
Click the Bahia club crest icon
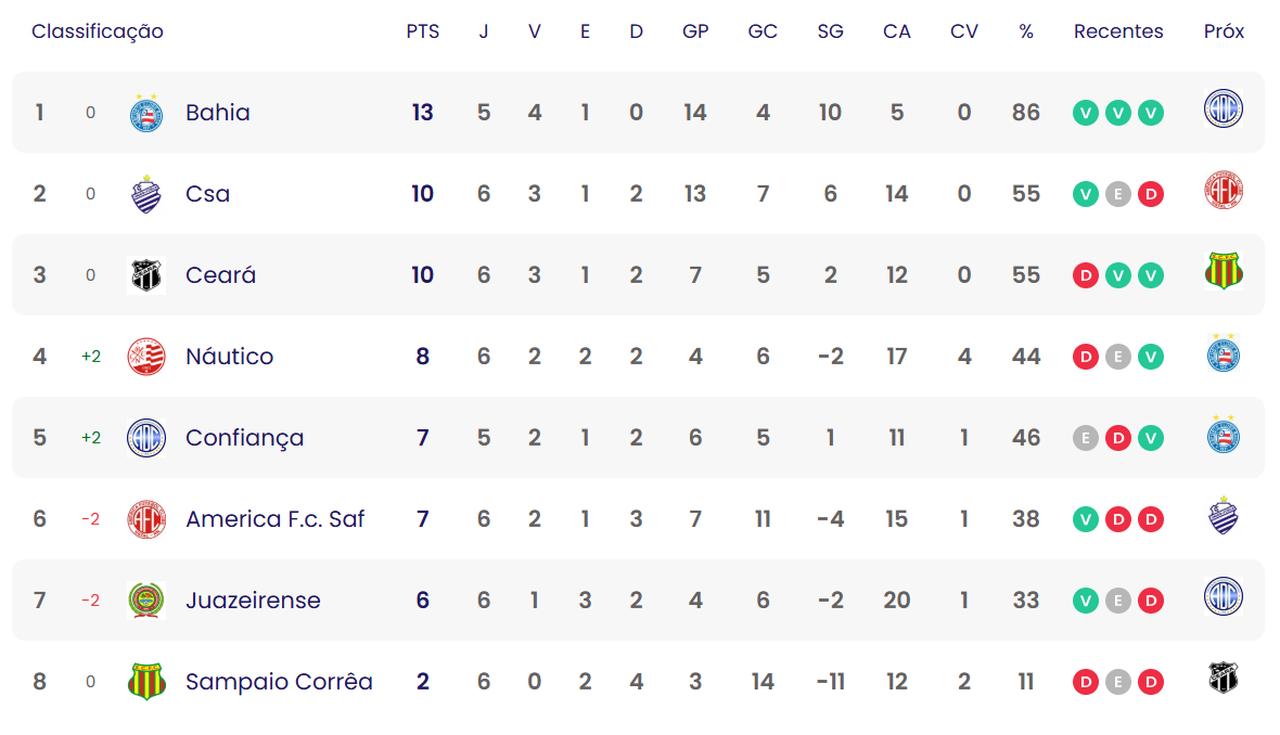tap(147, 113)
